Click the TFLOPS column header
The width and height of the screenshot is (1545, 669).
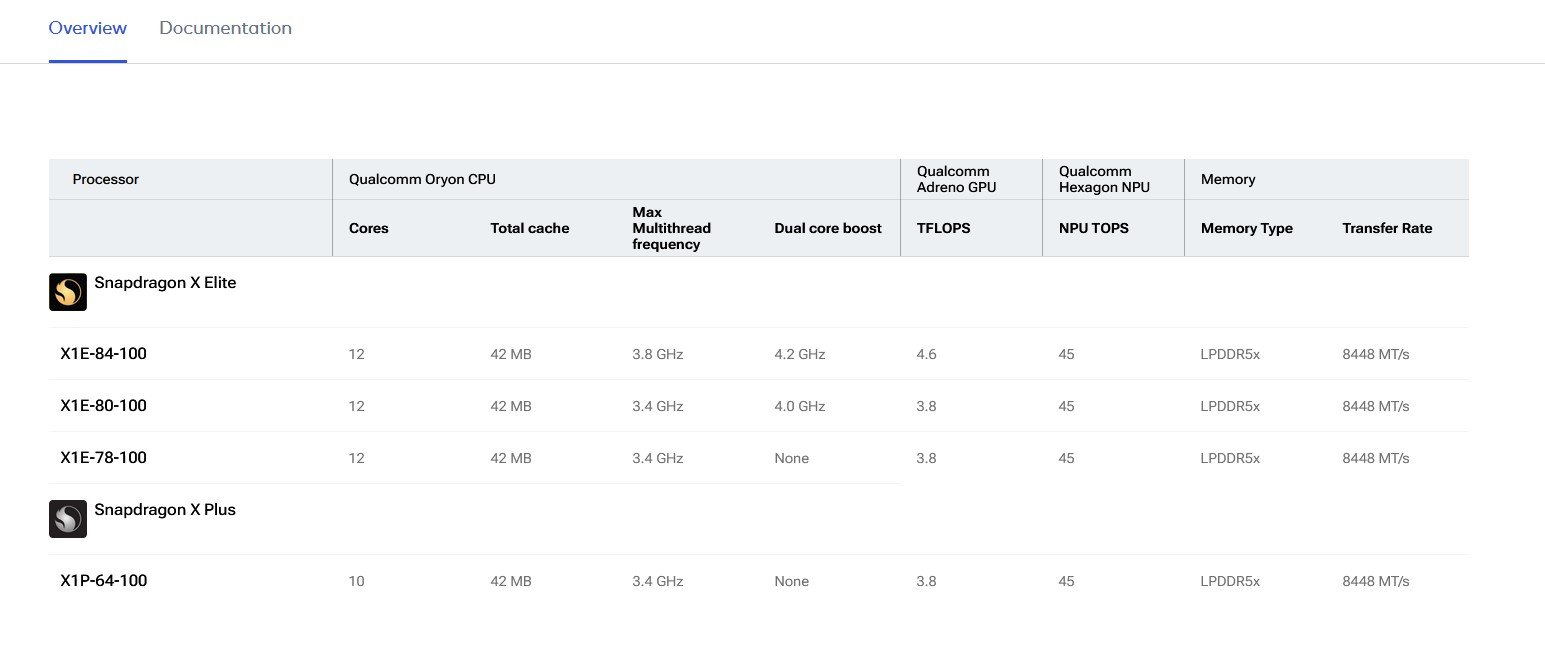click(944, 228)
